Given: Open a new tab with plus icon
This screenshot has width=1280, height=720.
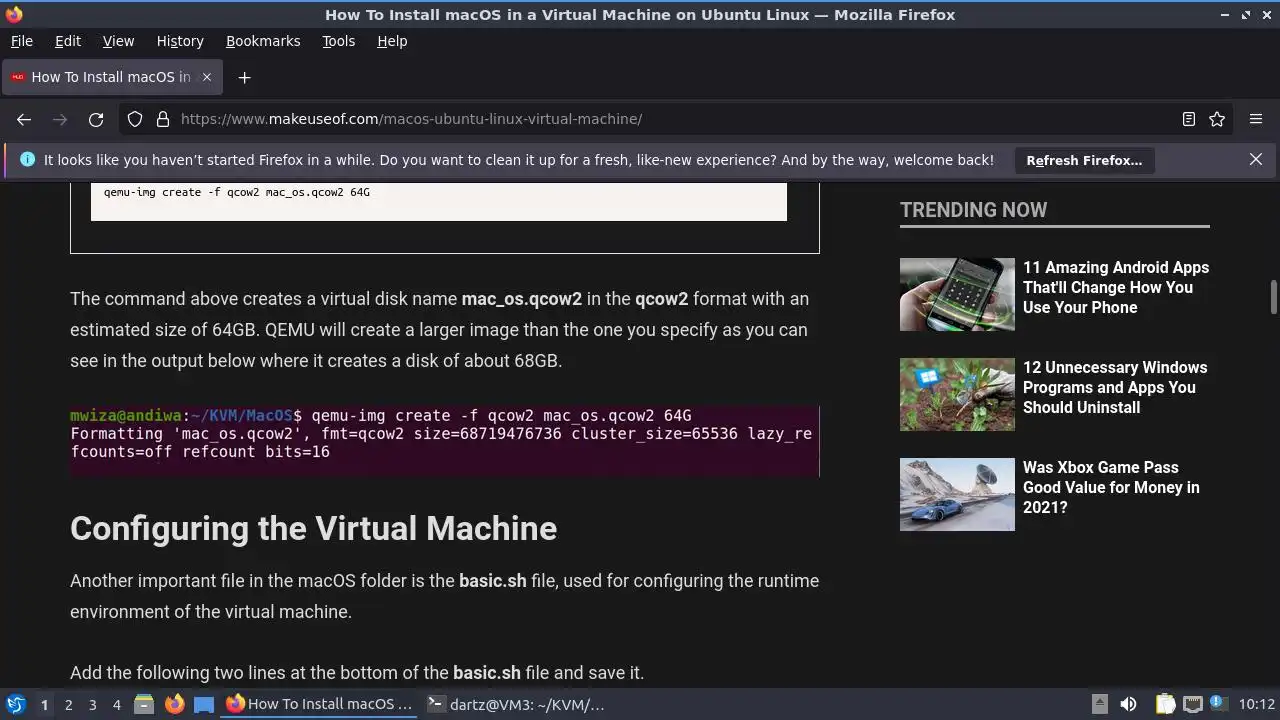Looking at the screenshot, I should (244, 77).
